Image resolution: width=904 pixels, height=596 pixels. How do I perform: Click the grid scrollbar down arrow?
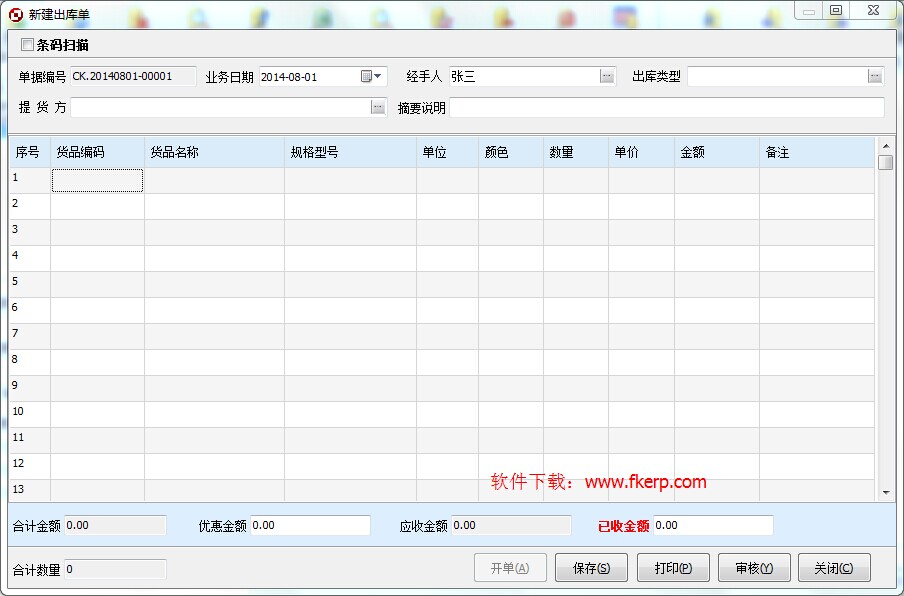coord(886,493)
